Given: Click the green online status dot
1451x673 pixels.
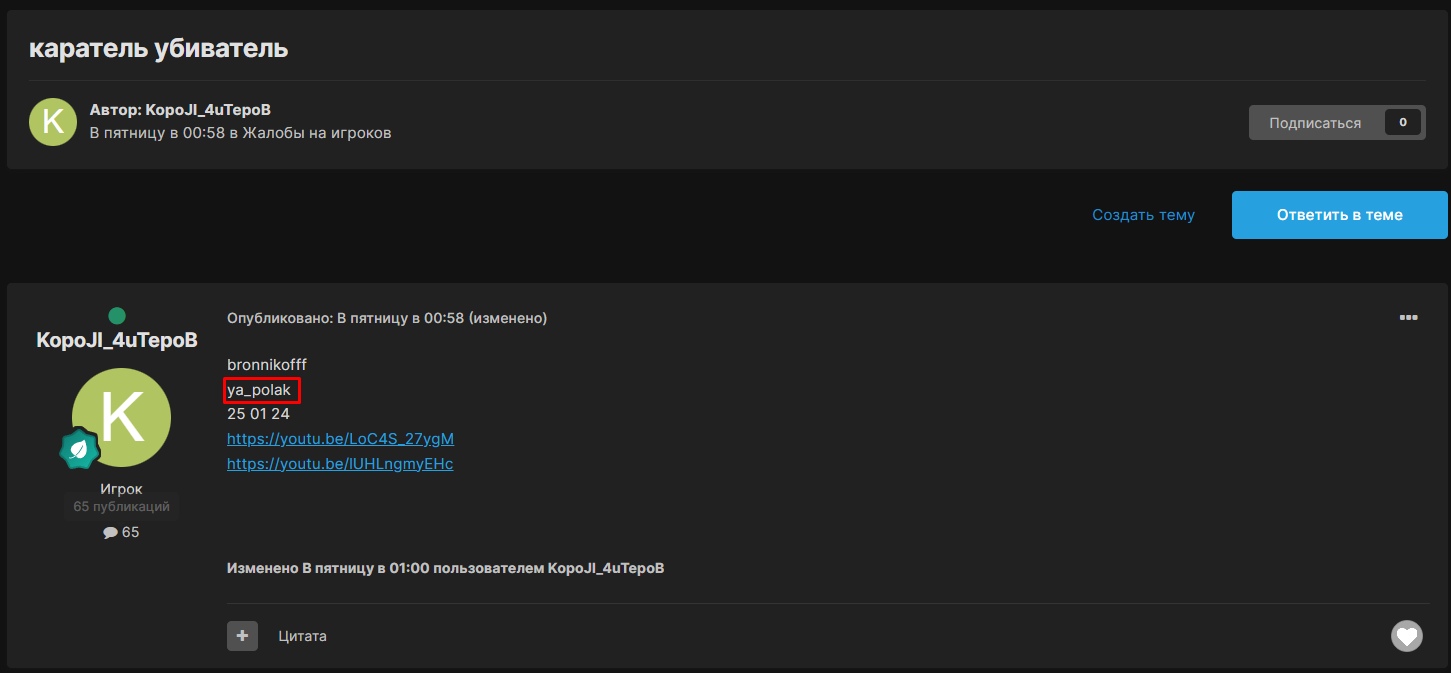Looking at the screenshot, I should tap(117, 316).
